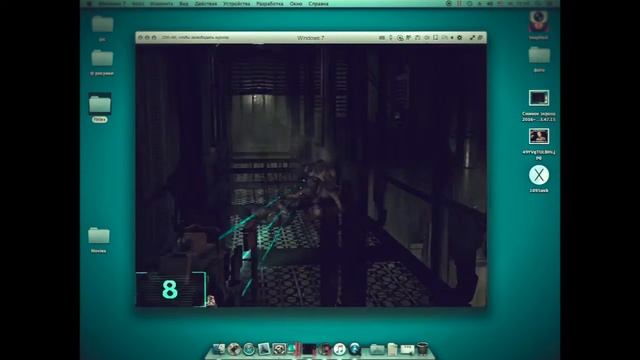640x360 pixels.
Task: Open the Apple menu
Action: (x=89, y=4)
